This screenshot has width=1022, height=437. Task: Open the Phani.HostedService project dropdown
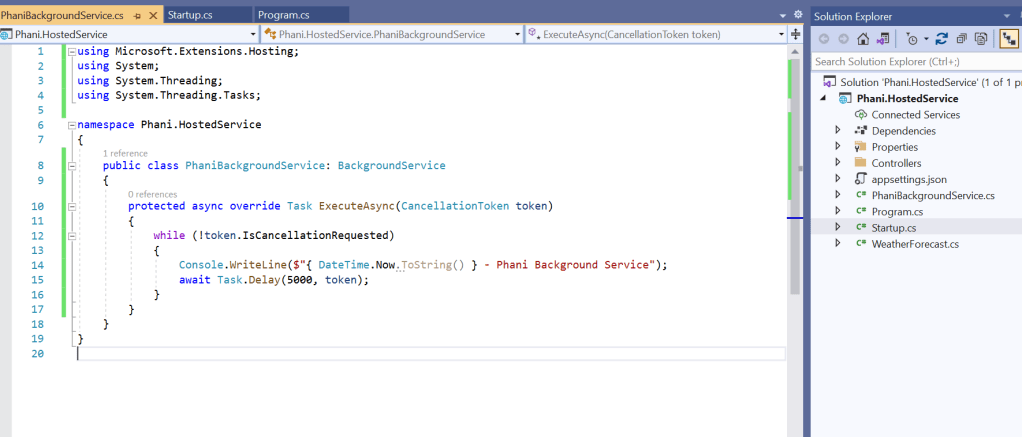tap(130, 34)
